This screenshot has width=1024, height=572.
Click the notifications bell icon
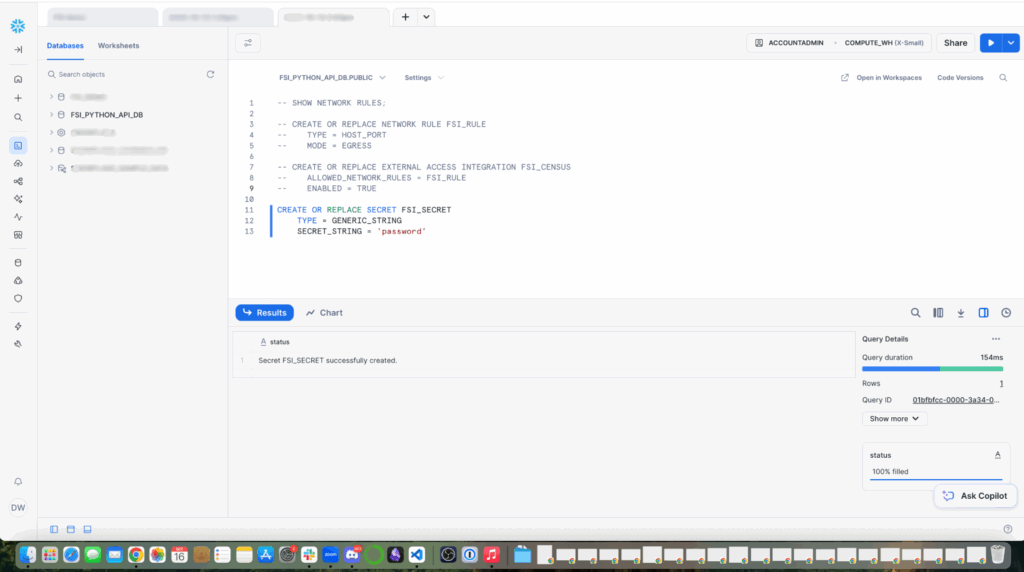[x=18, y=482]
